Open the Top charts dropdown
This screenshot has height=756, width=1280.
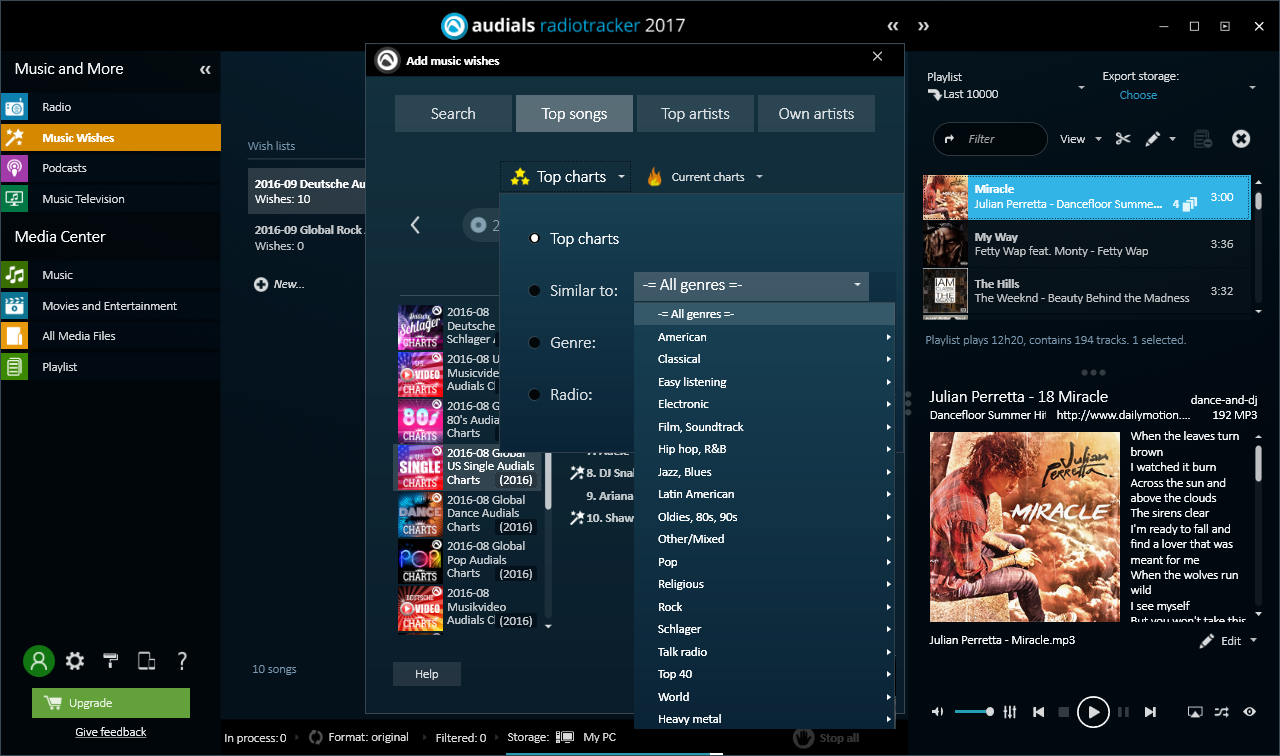click(x=566, y=177)
